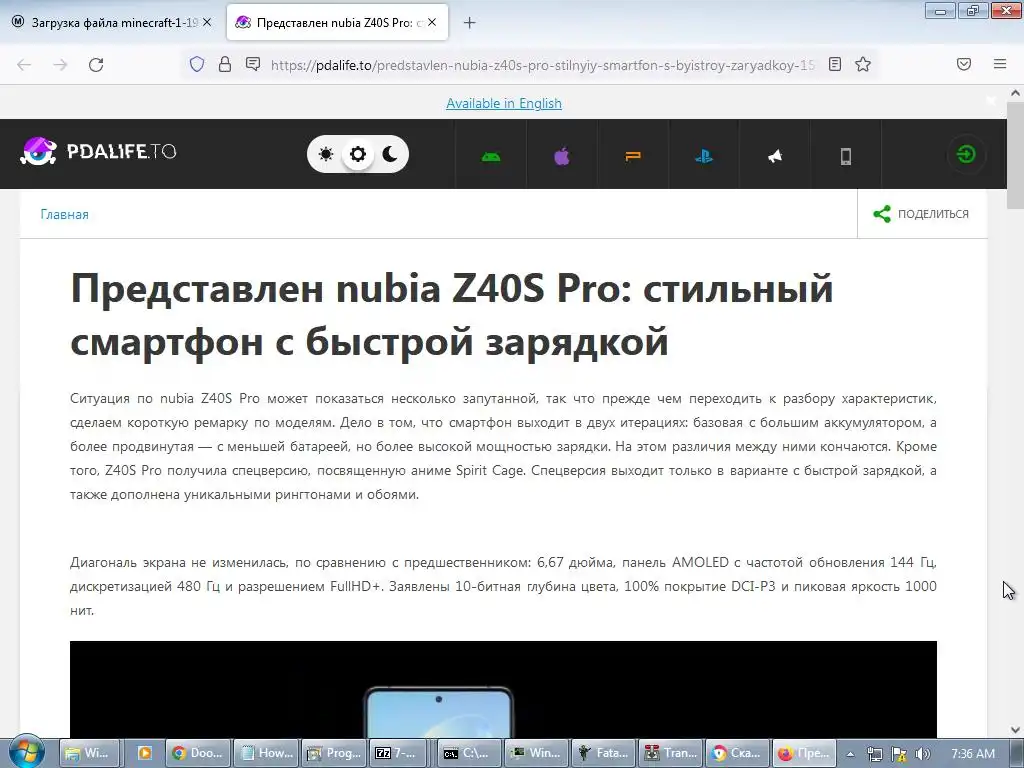Go forward to next page
Image resolution: width=1024 pixels, height=768 pixels.
(x=60, y=65)
